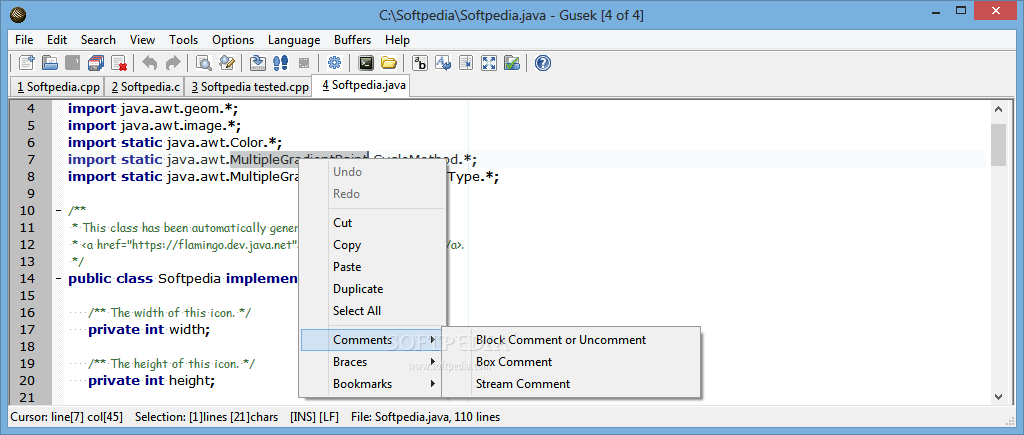Open the File menu

(x=24, y=40)
